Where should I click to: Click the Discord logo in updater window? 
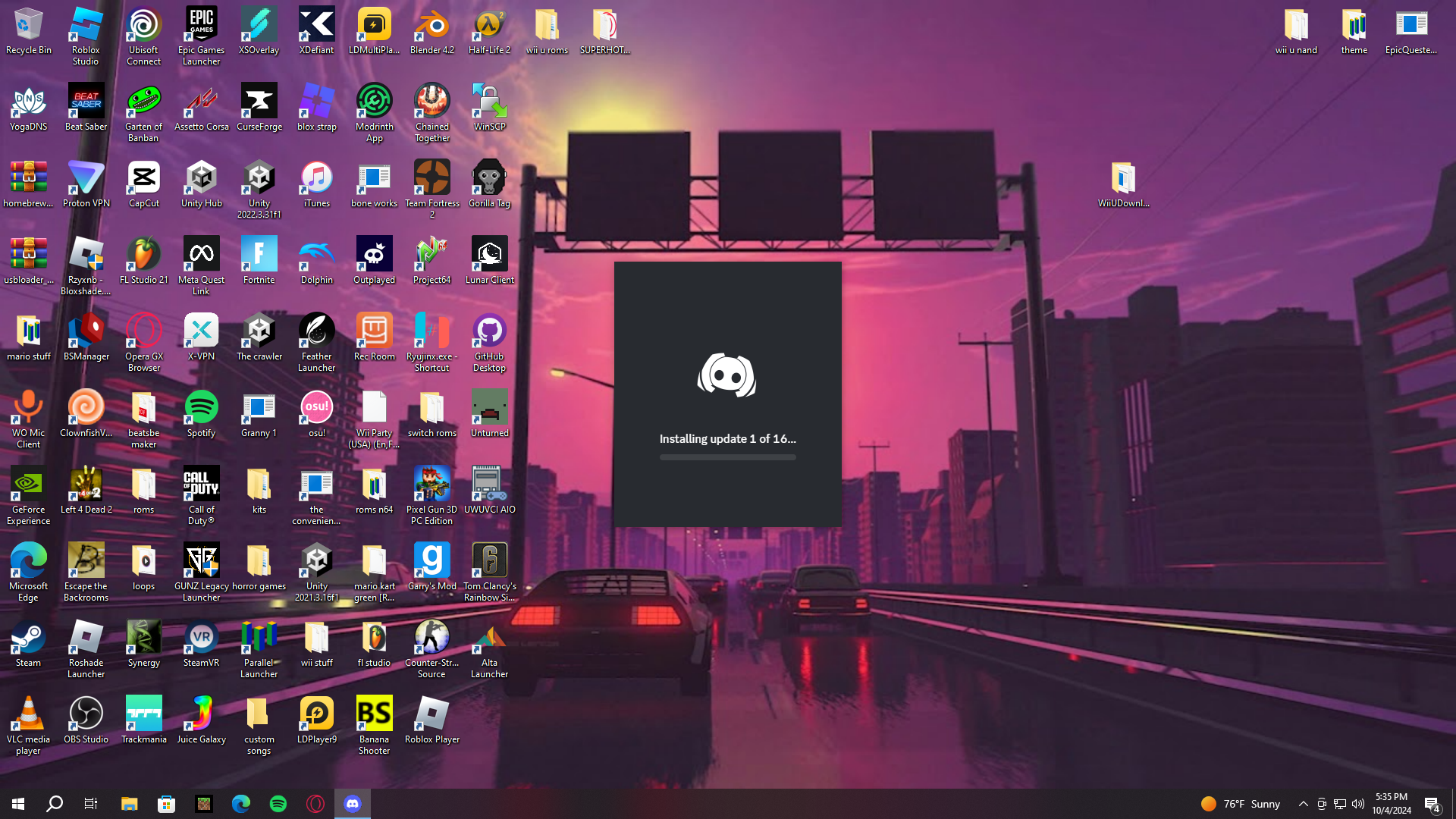[x=727, y=375]
